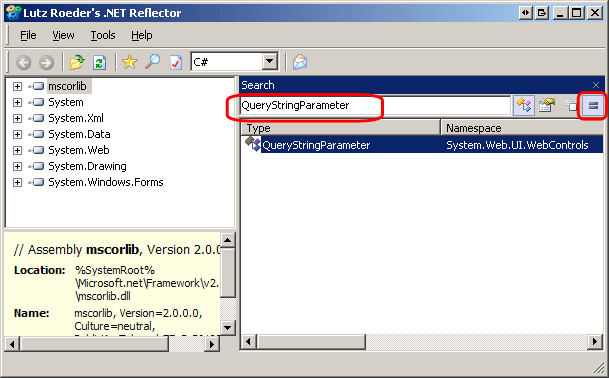
Task: Expand the System.Xml tree node
Action: tap(17, 118)
